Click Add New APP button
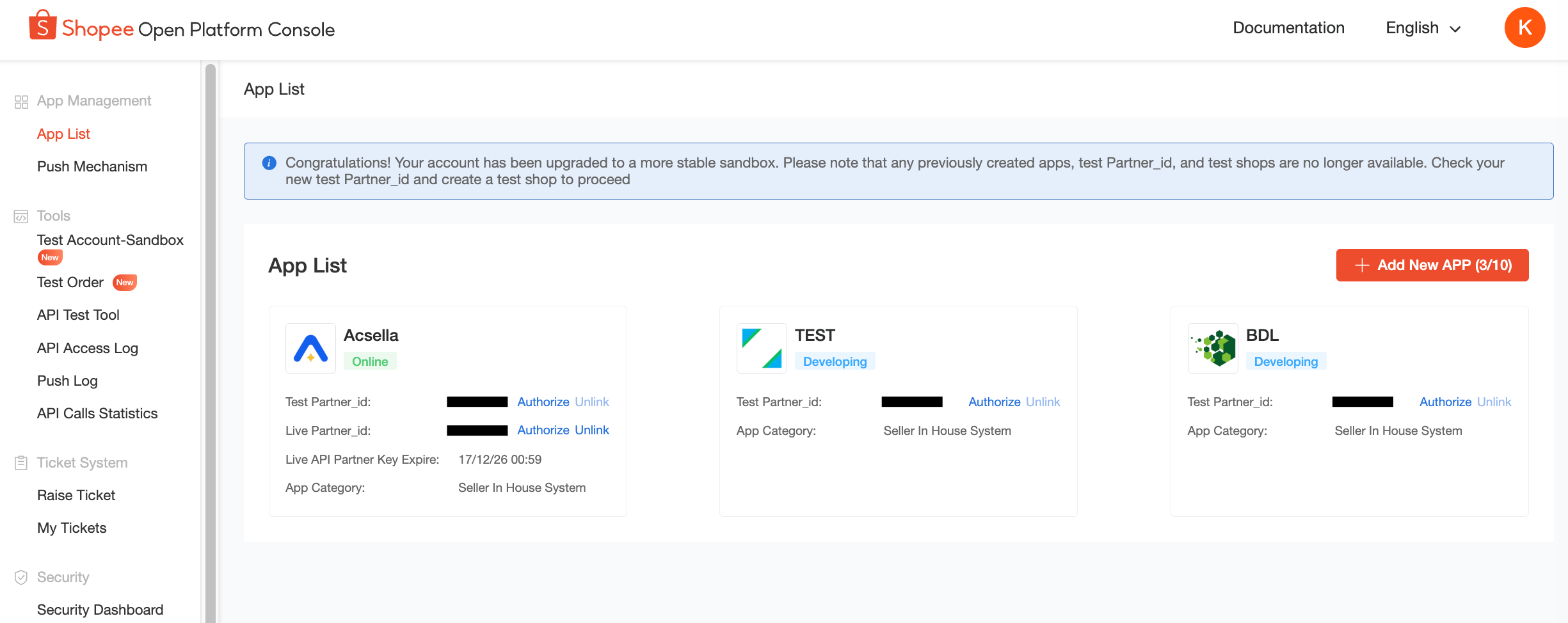This screenshot has width=1568, height=623. point(1432,265)
